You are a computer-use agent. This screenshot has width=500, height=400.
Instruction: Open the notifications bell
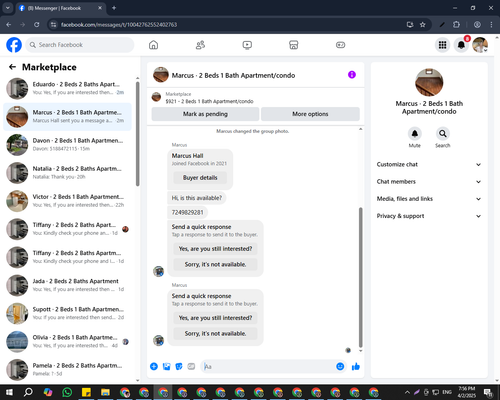click(461, 45)
